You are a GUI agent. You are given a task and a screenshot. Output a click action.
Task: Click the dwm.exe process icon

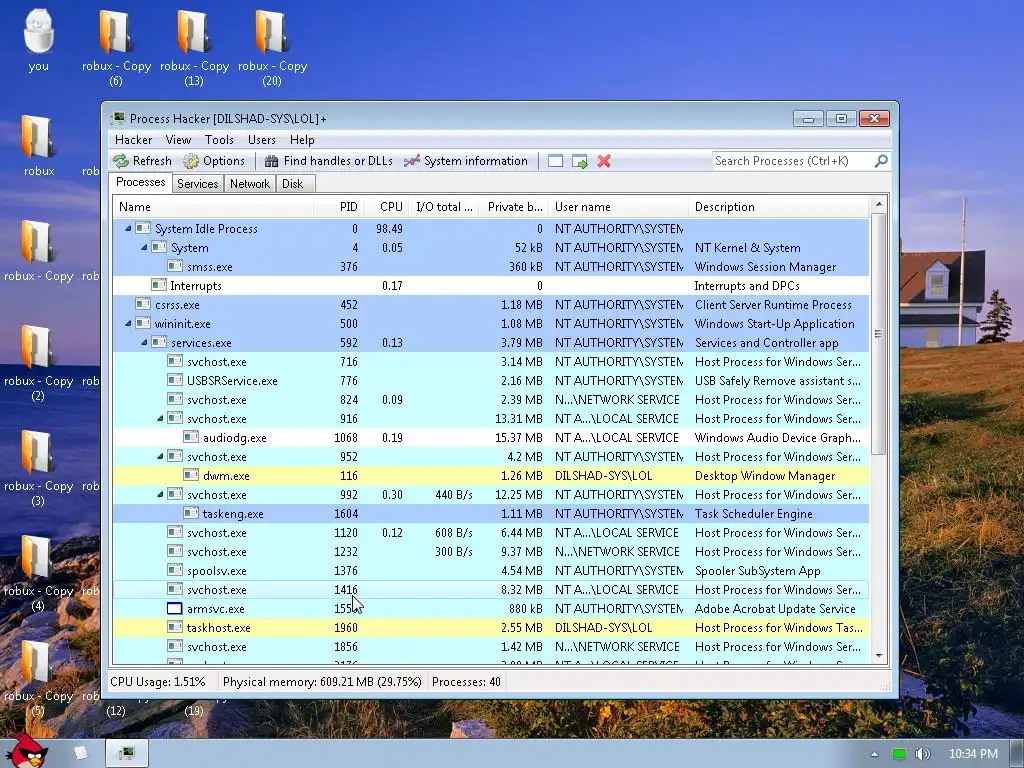point(191,475)
